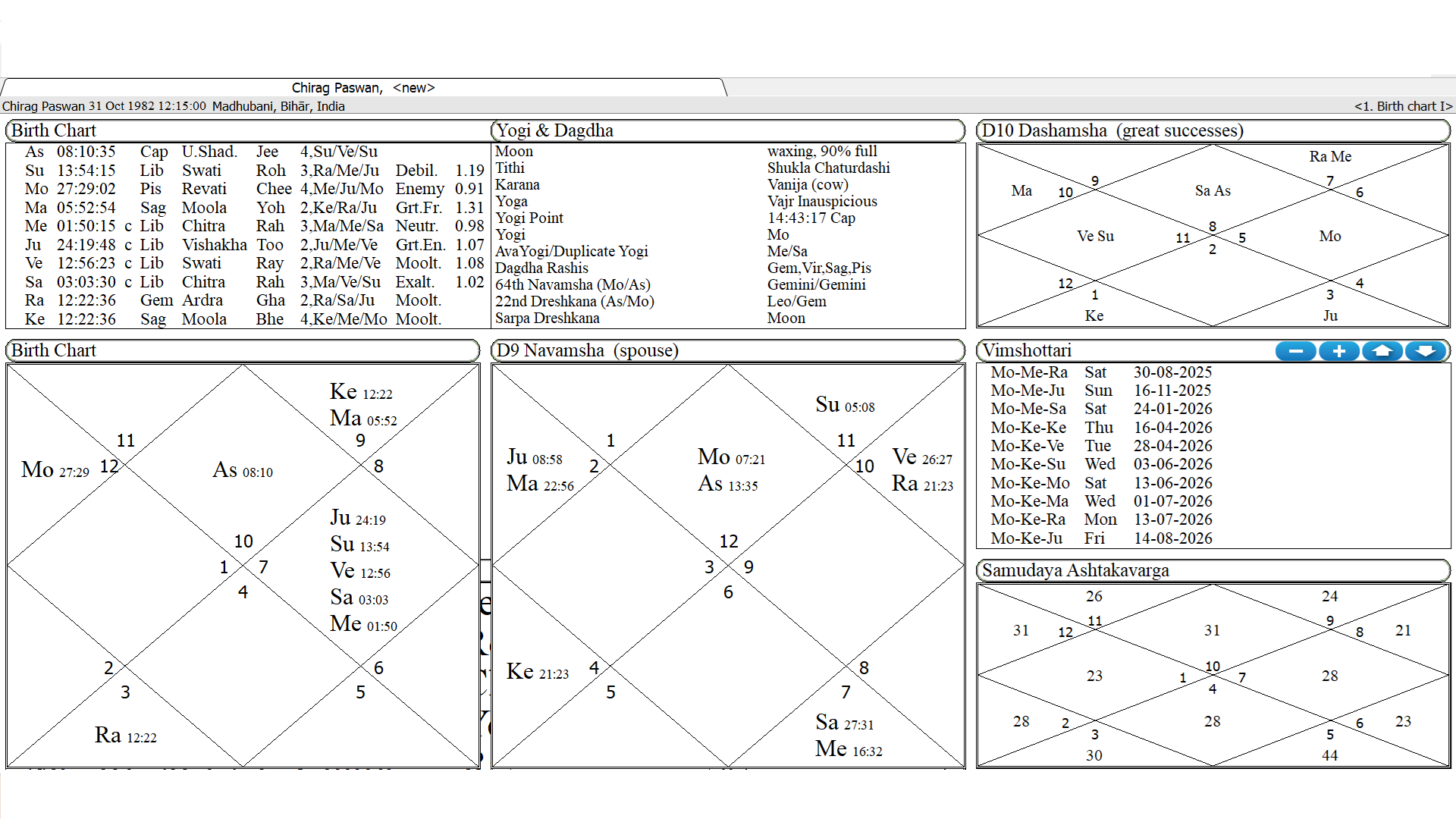Click the '1. Birth chart I' page selector
The height and width of the screenshot is (819, 1456).
pos(1402,106)
